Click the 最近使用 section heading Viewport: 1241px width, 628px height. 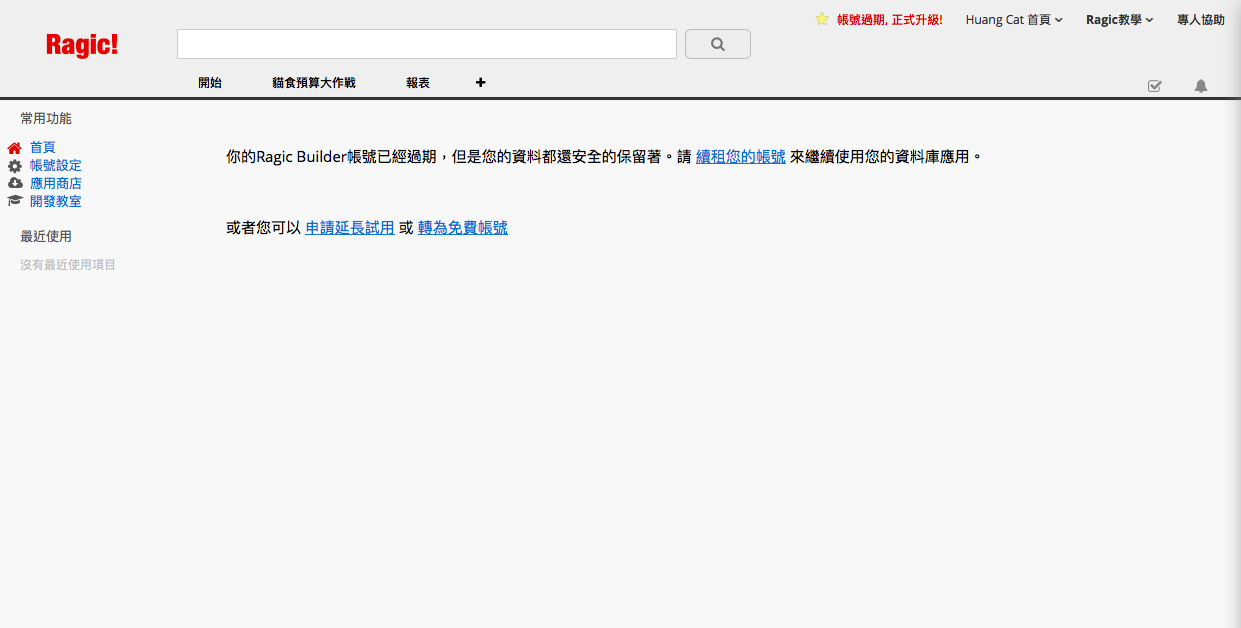coord(46,237)
